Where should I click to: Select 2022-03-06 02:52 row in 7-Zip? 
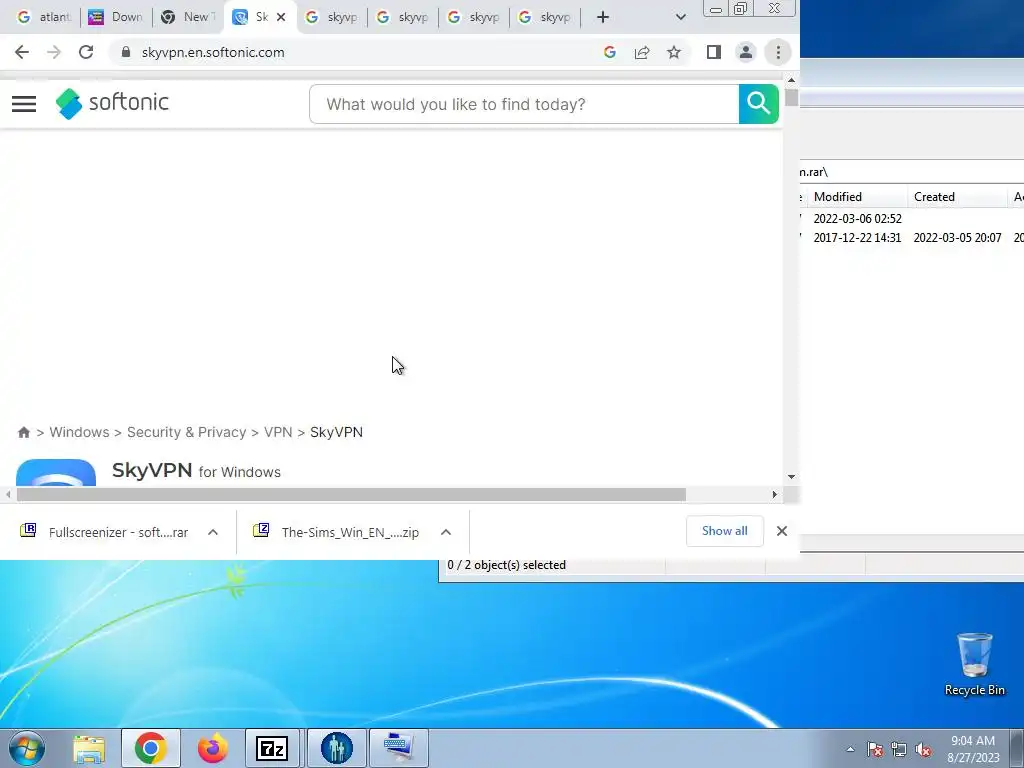click(x=912, y=219)
